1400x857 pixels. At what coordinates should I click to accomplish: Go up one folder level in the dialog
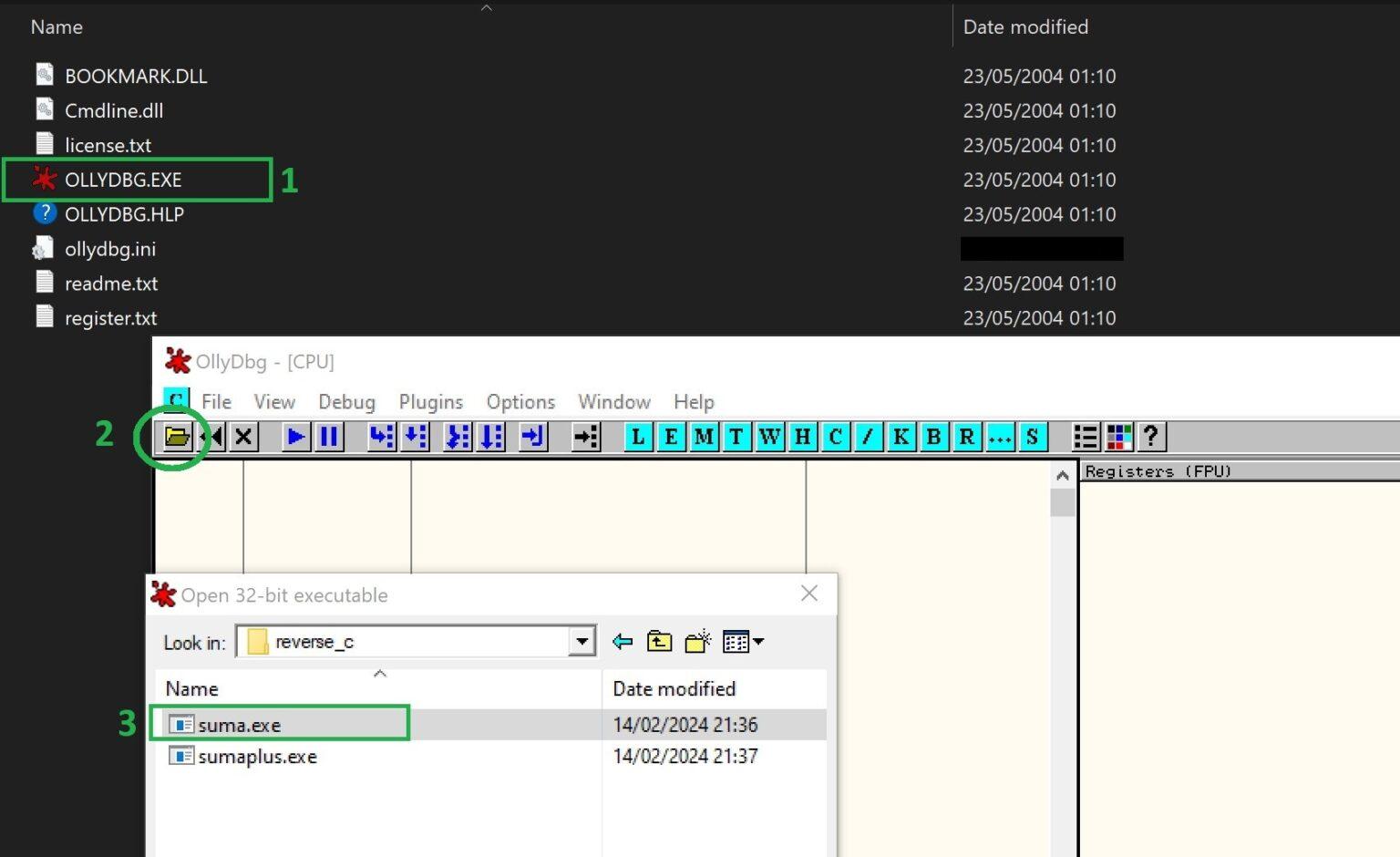coord(659,641)
